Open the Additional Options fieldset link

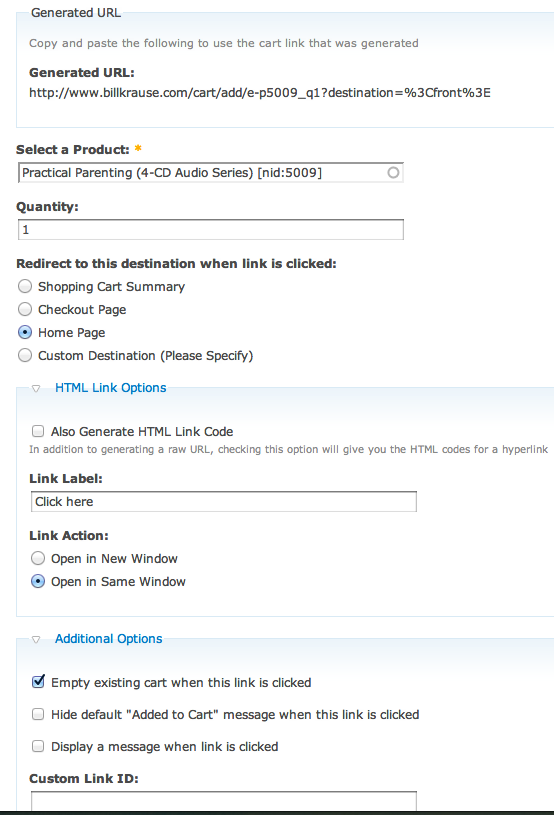[x=109, y=639]
